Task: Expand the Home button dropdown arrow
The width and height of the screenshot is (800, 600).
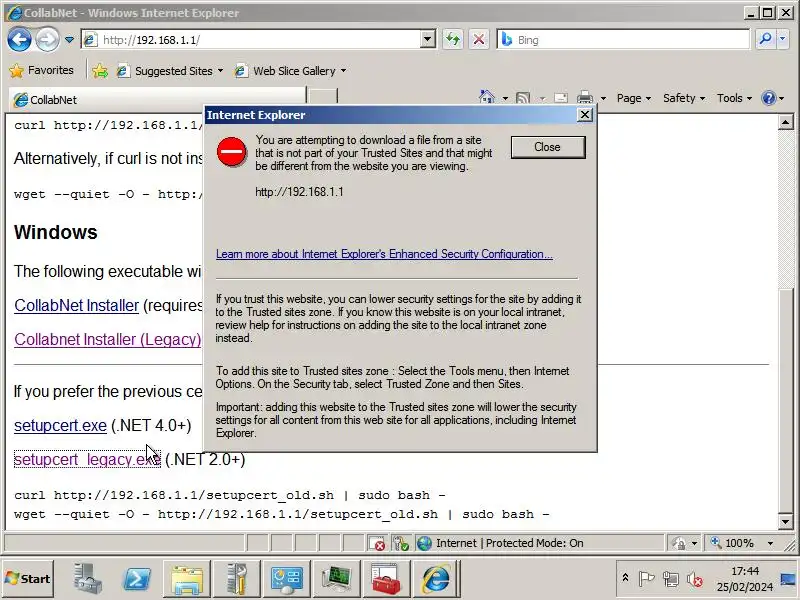Action: click(505, 98)
